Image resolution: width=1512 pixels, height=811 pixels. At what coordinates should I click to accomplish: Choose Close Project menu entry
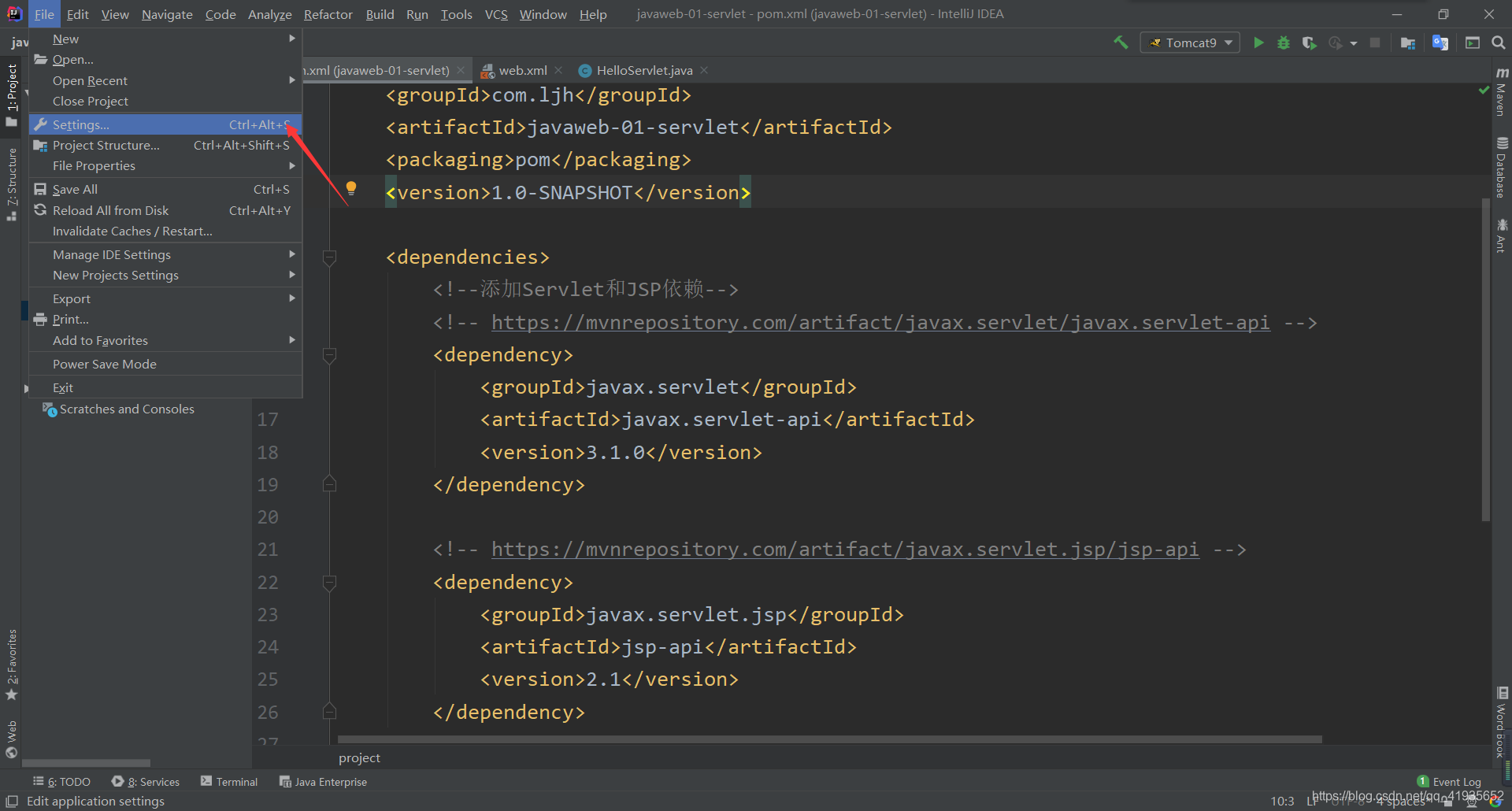(x=165, y=101)
